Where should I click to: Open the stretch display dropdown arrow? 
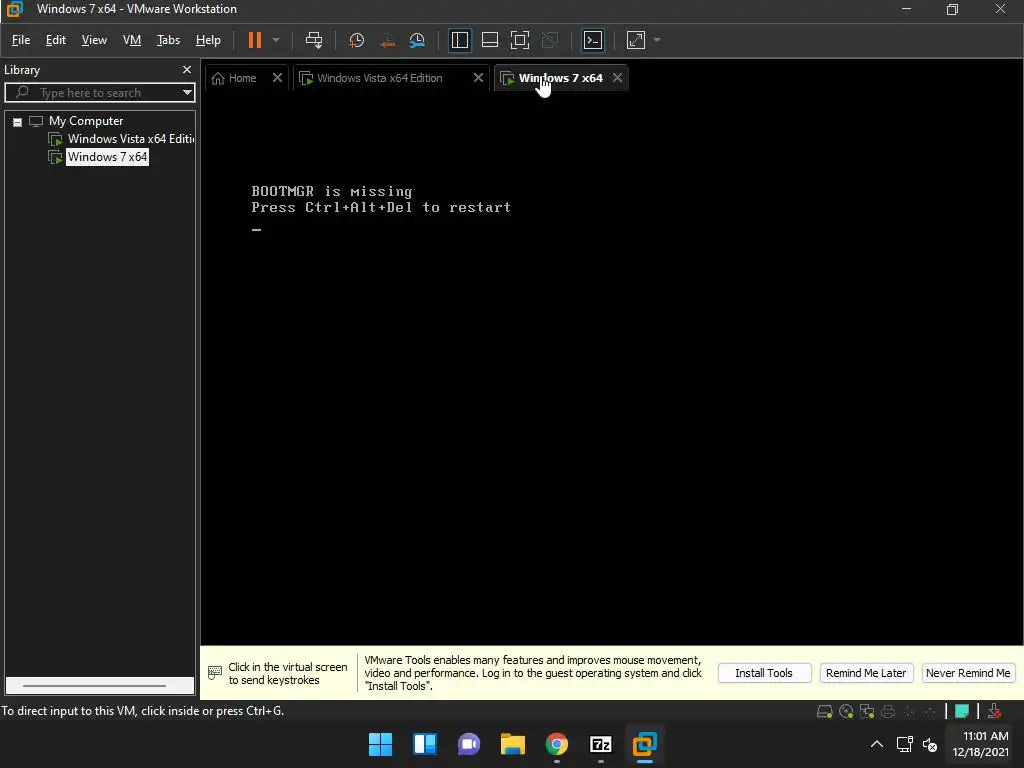click(657, 40)
